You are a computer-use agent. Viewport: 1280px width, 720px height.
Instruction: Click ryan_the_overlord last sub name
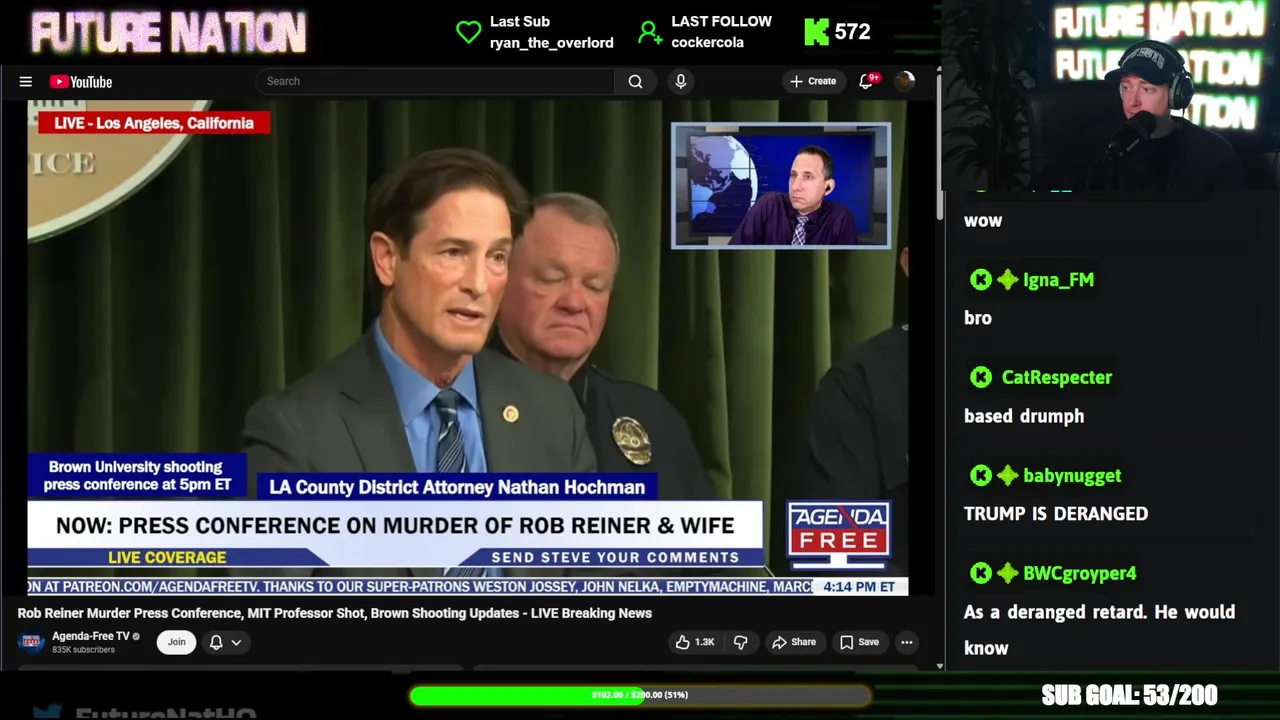pyautogui.click(x=552, y=42)
